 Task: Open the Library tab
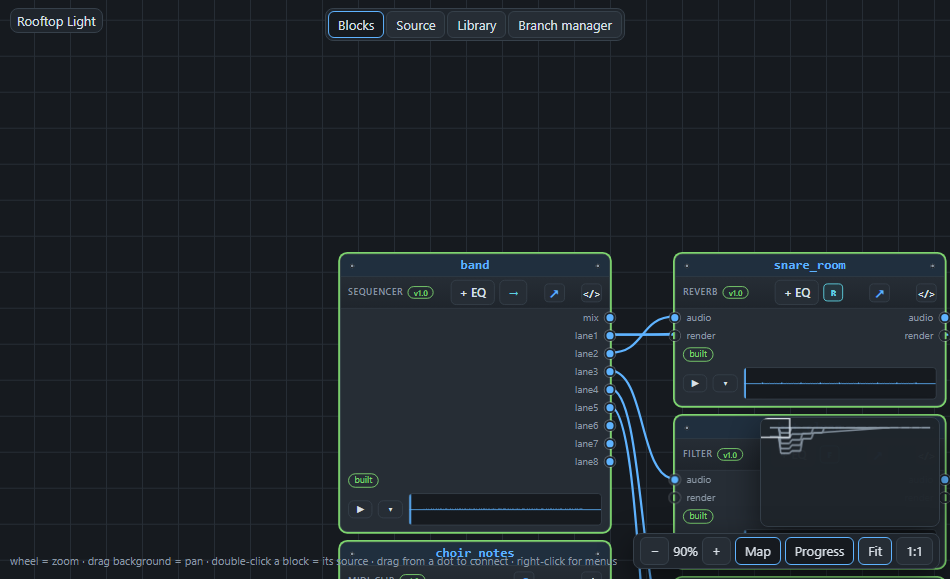click(476, 25)
